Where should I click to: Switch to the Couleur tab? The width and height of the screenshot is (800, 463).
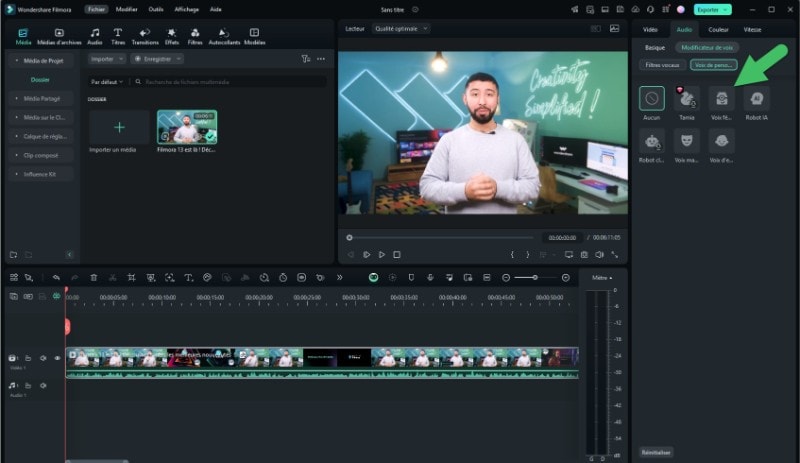(x=718, y=30)
